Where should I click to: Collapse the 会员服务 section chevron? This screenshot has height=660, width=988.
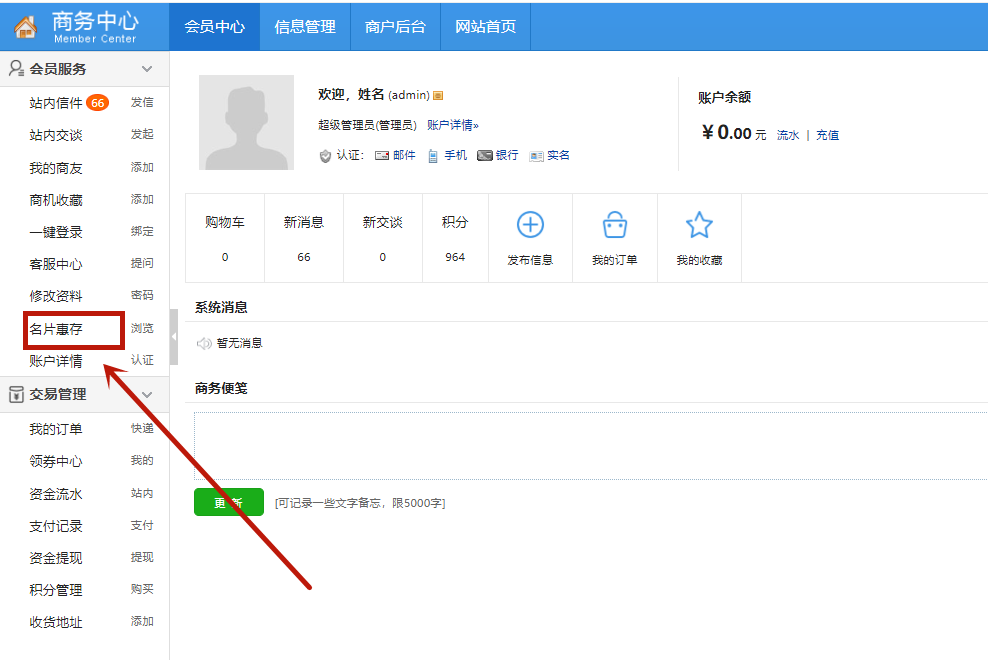point(147,69)
